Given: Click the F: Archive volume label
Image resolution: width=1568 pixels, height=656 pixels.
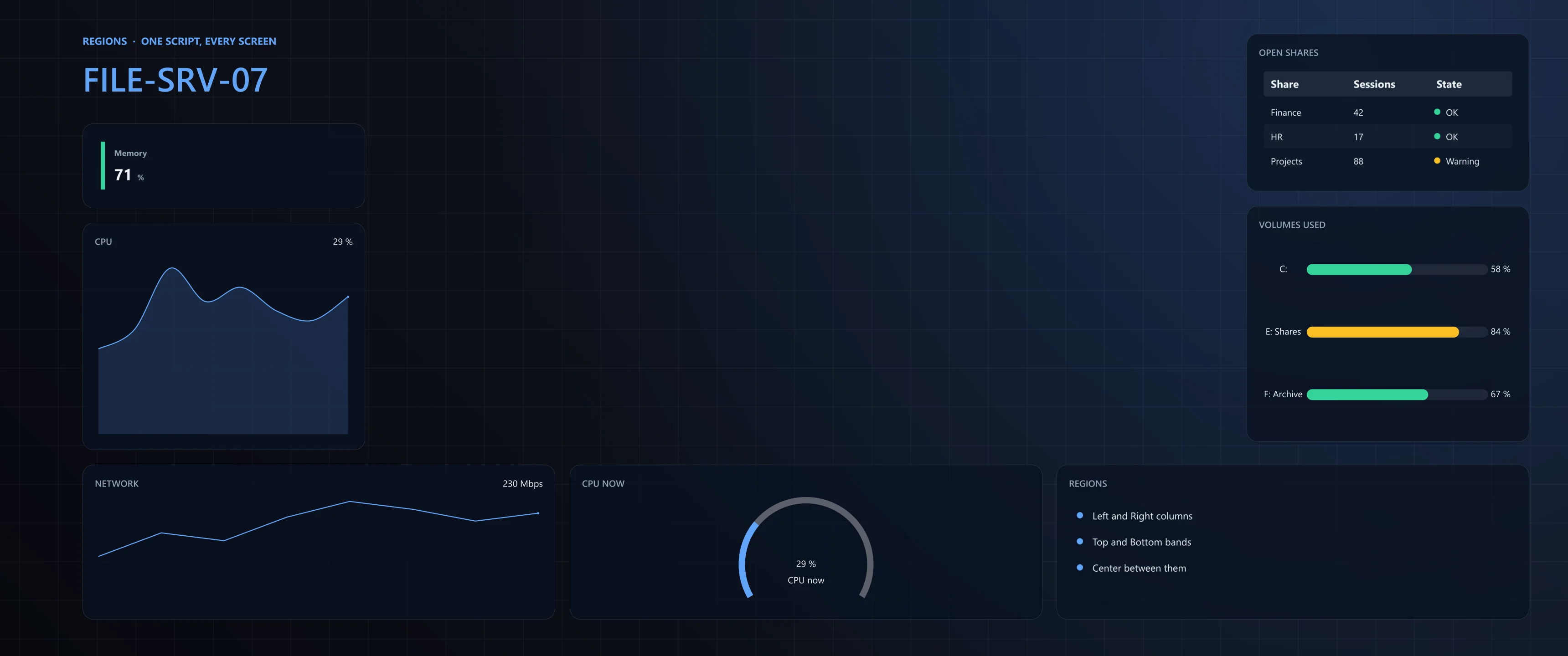Looking at the screenshot, I should [x=1283, y=395].
